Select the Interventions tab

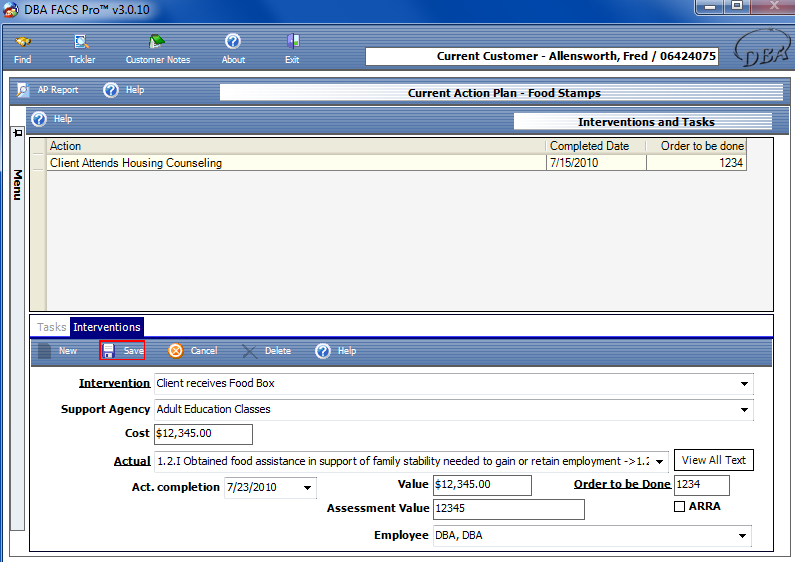[107, 327]
